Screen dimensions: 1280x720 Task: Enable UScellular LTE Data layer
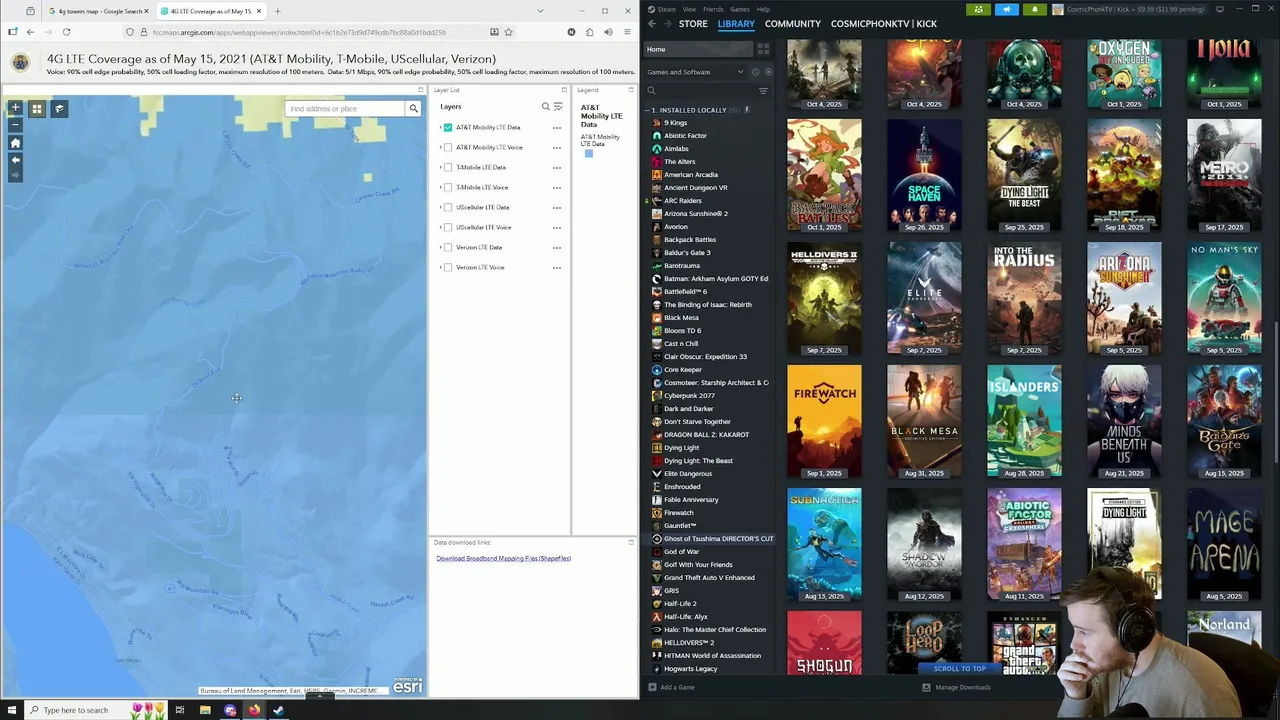pos(448,208)
